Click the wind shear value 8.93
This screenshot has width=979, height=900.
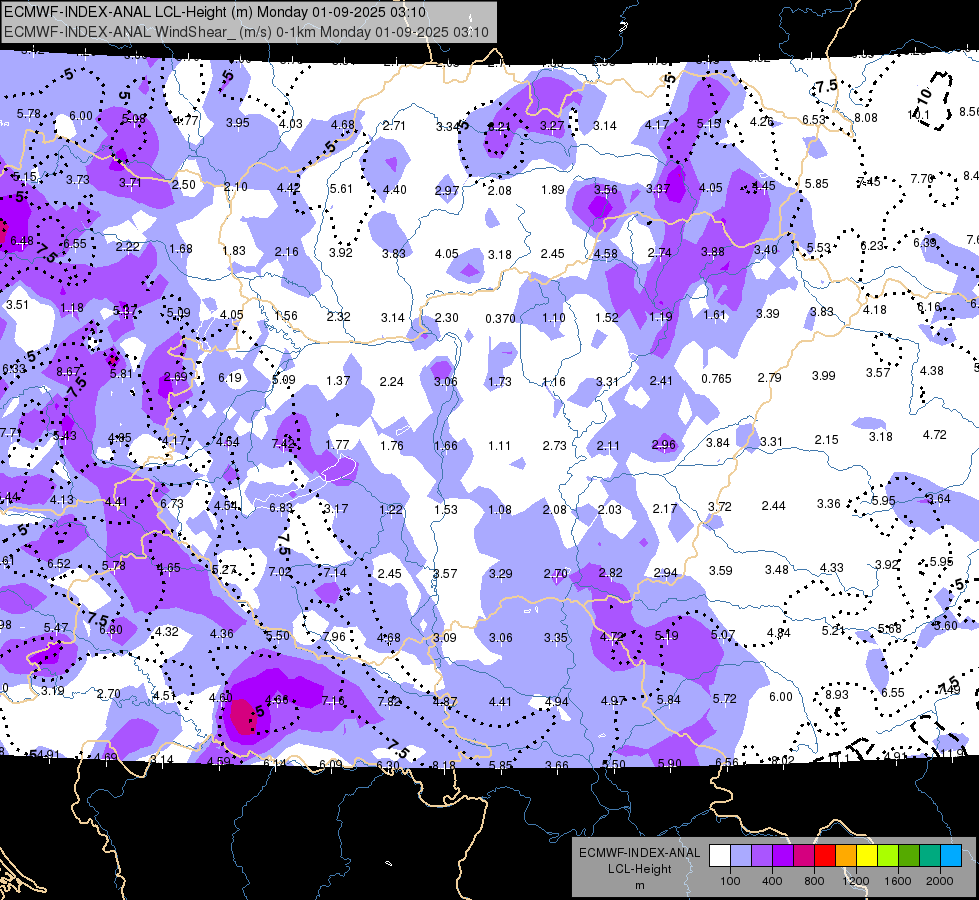(x=837, y=694)
